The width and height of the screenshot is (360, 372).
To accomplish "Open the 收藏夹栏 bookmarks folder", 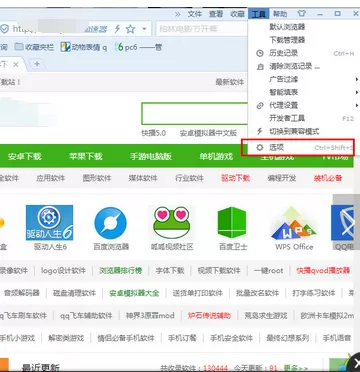I will [34, 47].
